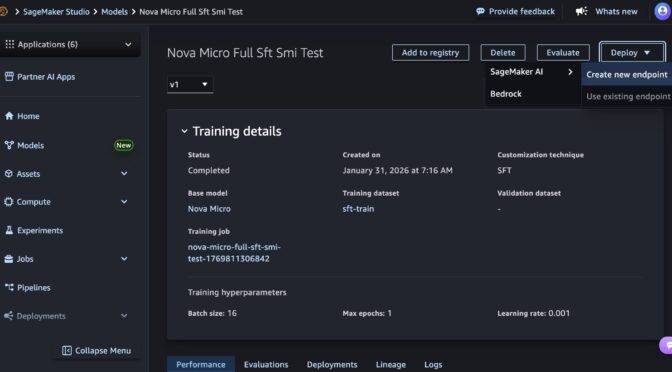Click the Home house icon
The image size is (672, 372).
coord(9,116)
